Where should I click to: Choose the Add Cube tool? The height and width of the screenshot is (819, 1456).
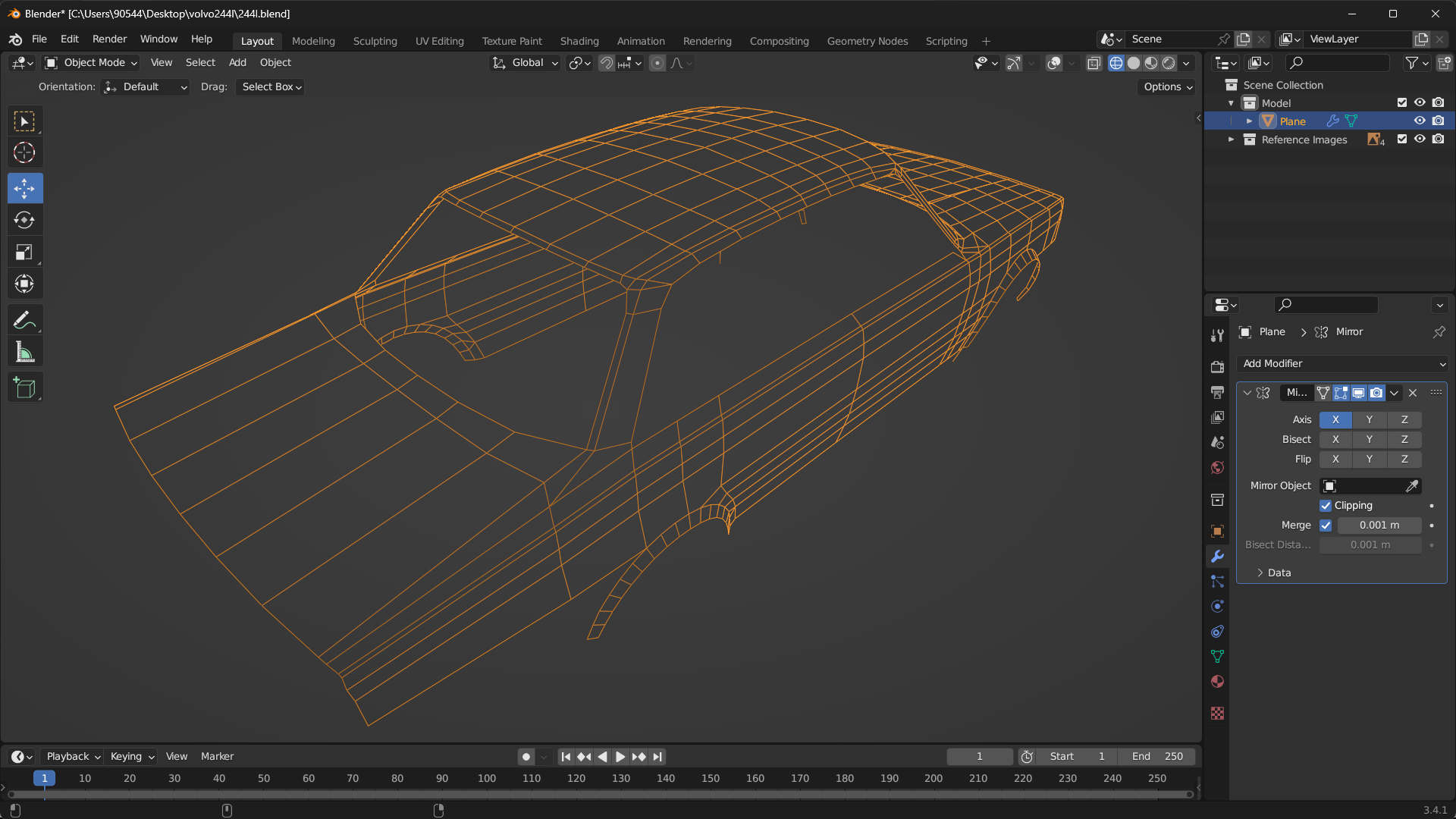coord(24,388)
